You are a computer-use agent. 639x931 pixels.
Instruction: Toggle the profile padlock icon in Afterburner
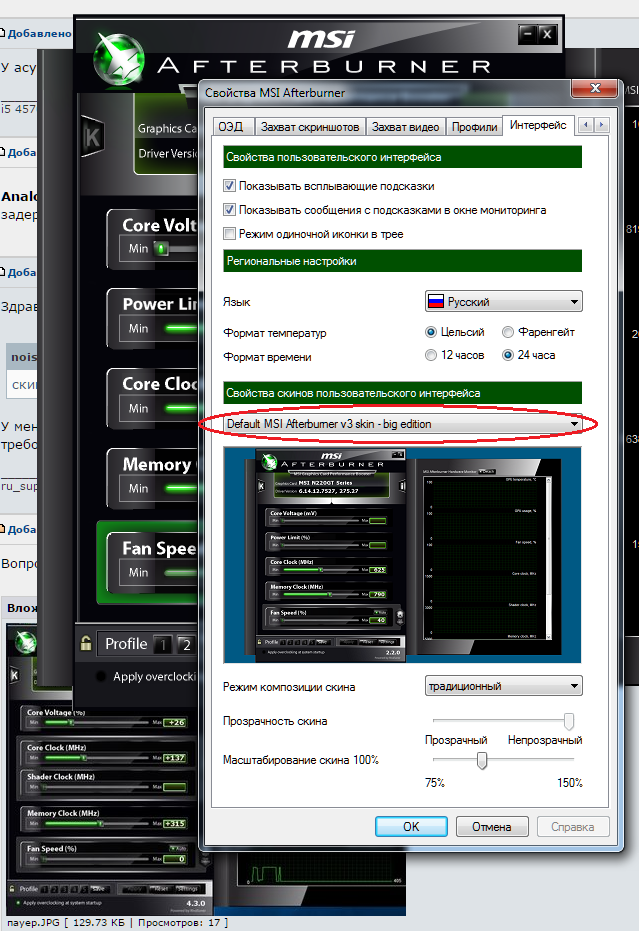(86, 643)
